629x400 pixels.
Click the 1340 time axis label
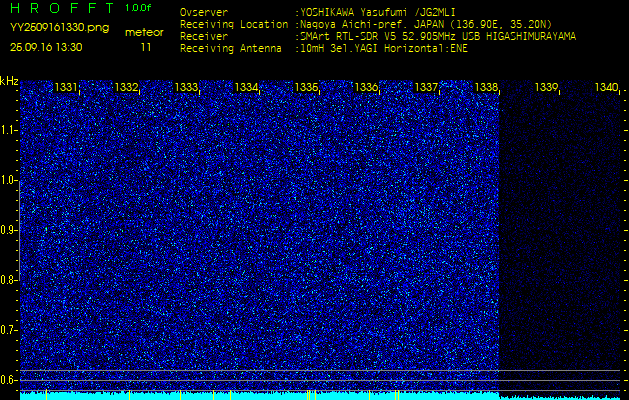[x=606, y=87]
